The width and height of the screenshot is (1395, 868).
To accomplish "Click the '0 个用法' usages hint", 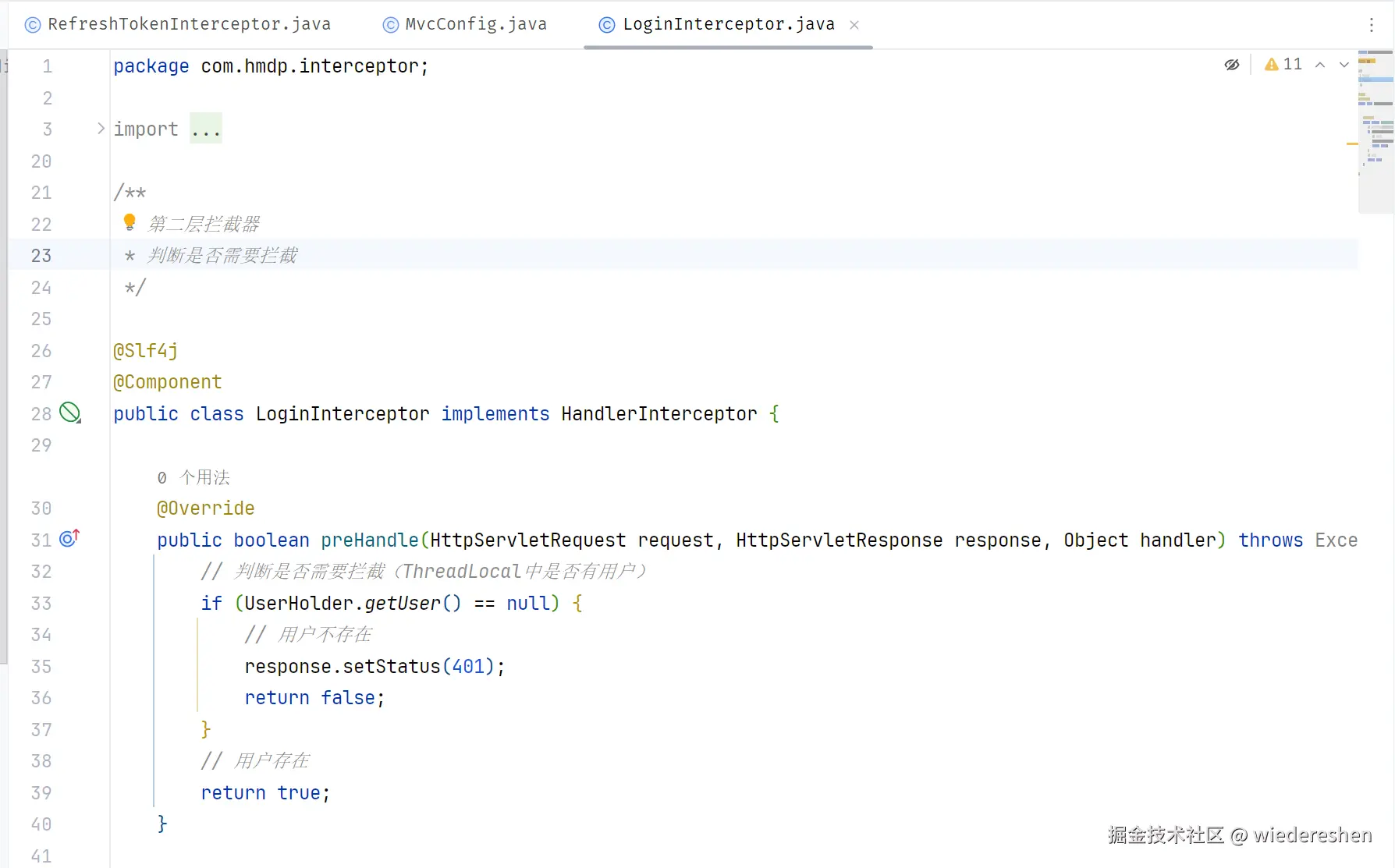I will [x=193, y=477].
